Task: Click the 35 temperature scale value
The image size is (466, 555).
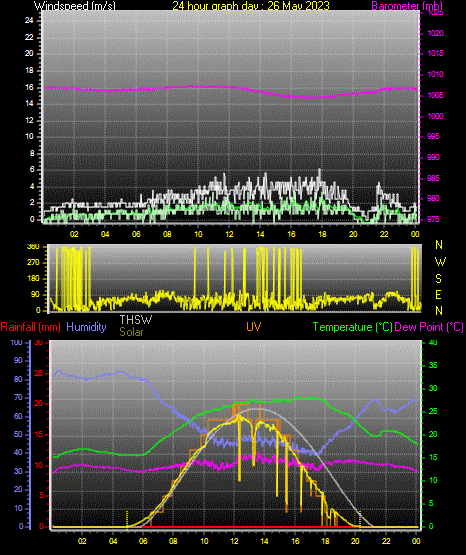Action: 433,366
